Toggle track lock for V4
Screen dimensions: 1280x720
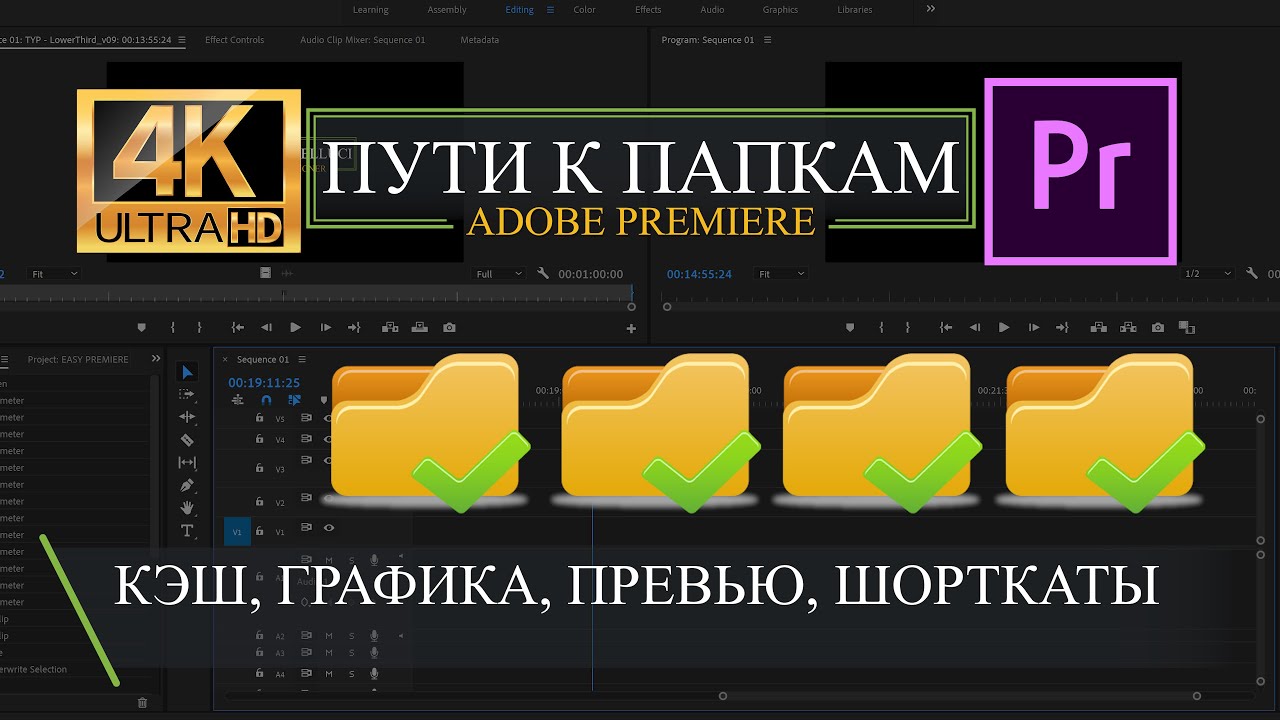click(x=260, y=440)
